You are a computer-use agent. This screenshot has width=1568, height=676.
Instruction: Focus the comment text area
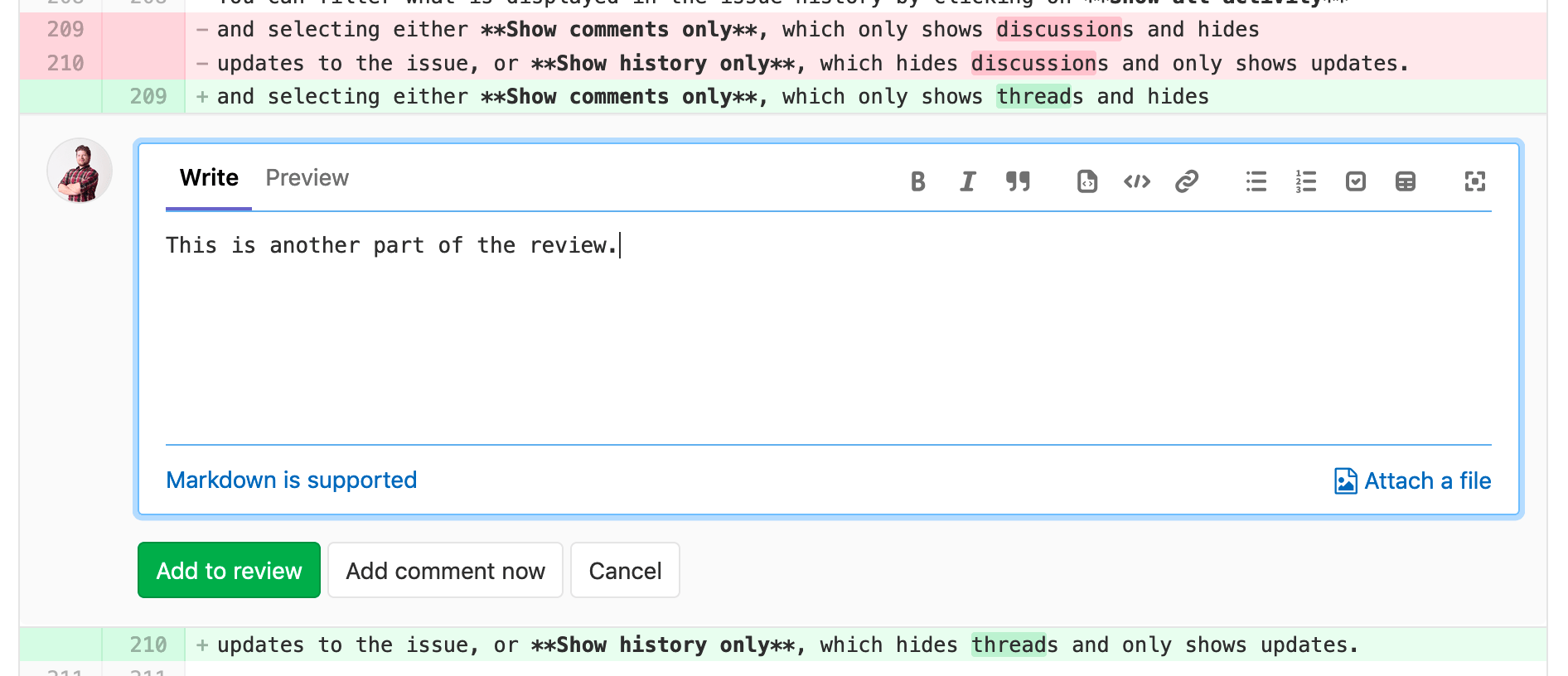coord(827,331)
